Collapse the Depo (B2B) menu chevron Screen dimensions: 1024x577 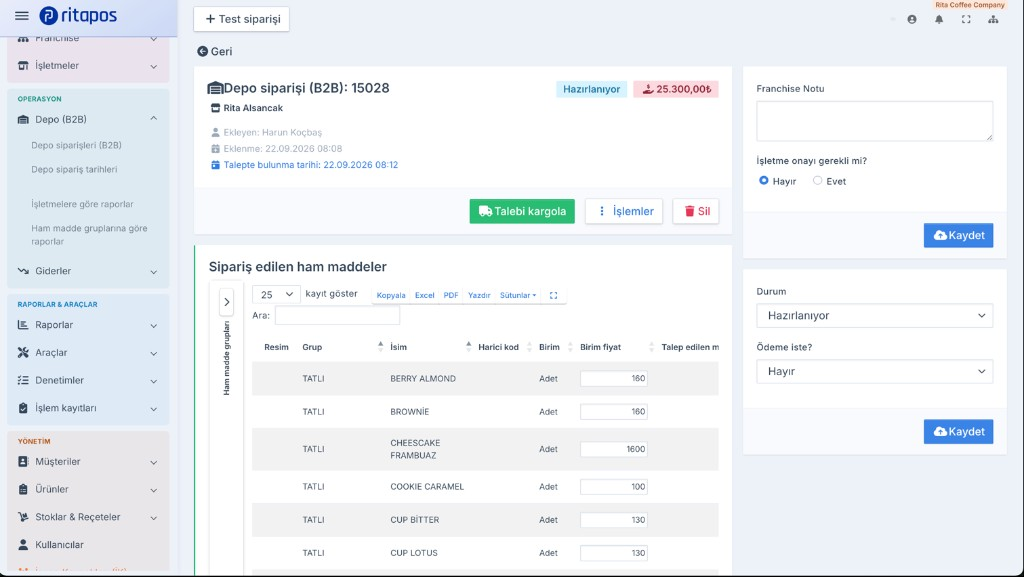153,119
